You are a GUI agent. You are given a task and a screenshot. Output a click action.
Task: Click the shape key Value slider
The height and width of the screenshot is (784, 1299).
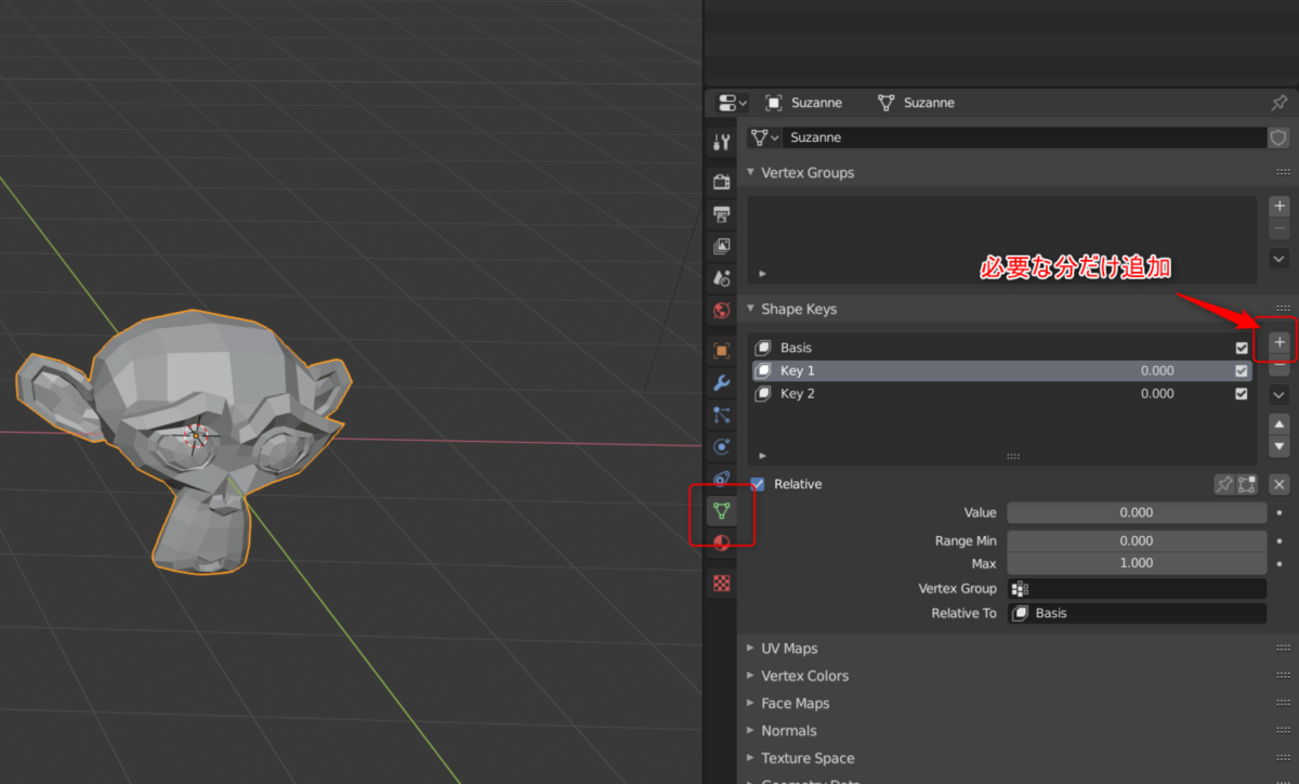(1136, 513)
